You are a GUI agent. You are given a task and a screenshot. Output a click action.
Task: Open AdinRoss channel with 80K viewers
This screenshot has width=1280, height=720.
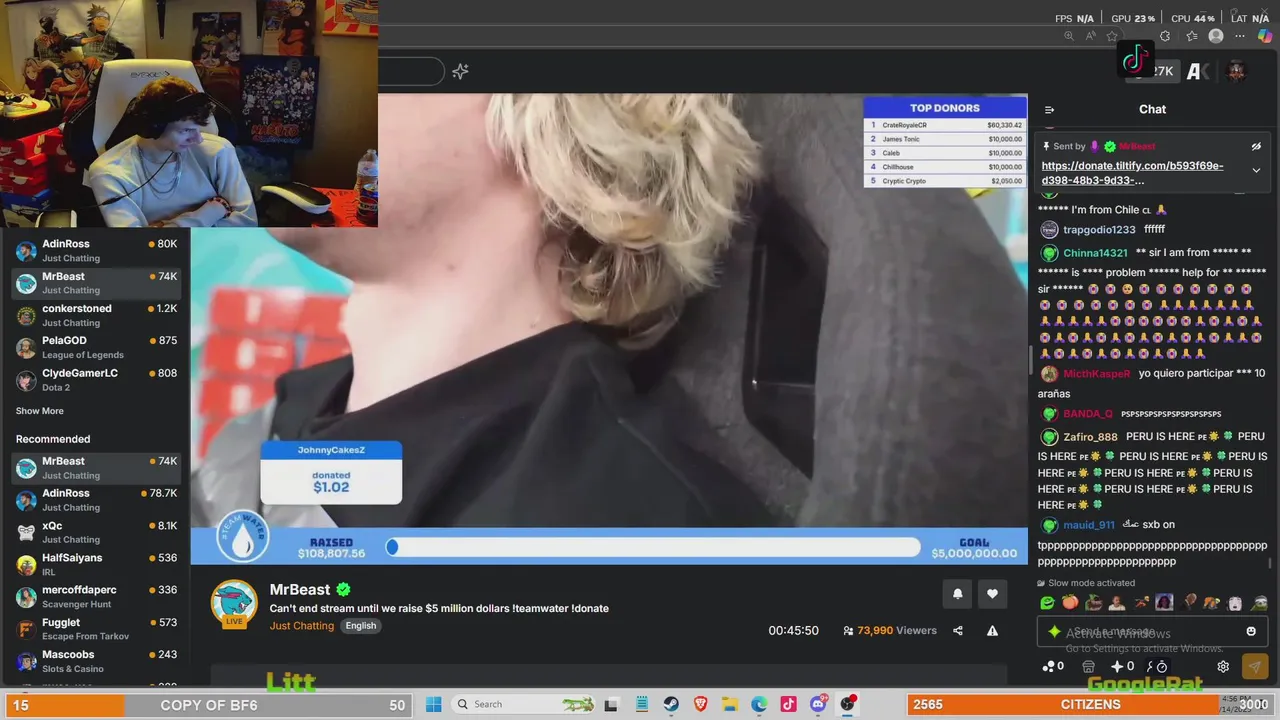[x=95, y=251]
